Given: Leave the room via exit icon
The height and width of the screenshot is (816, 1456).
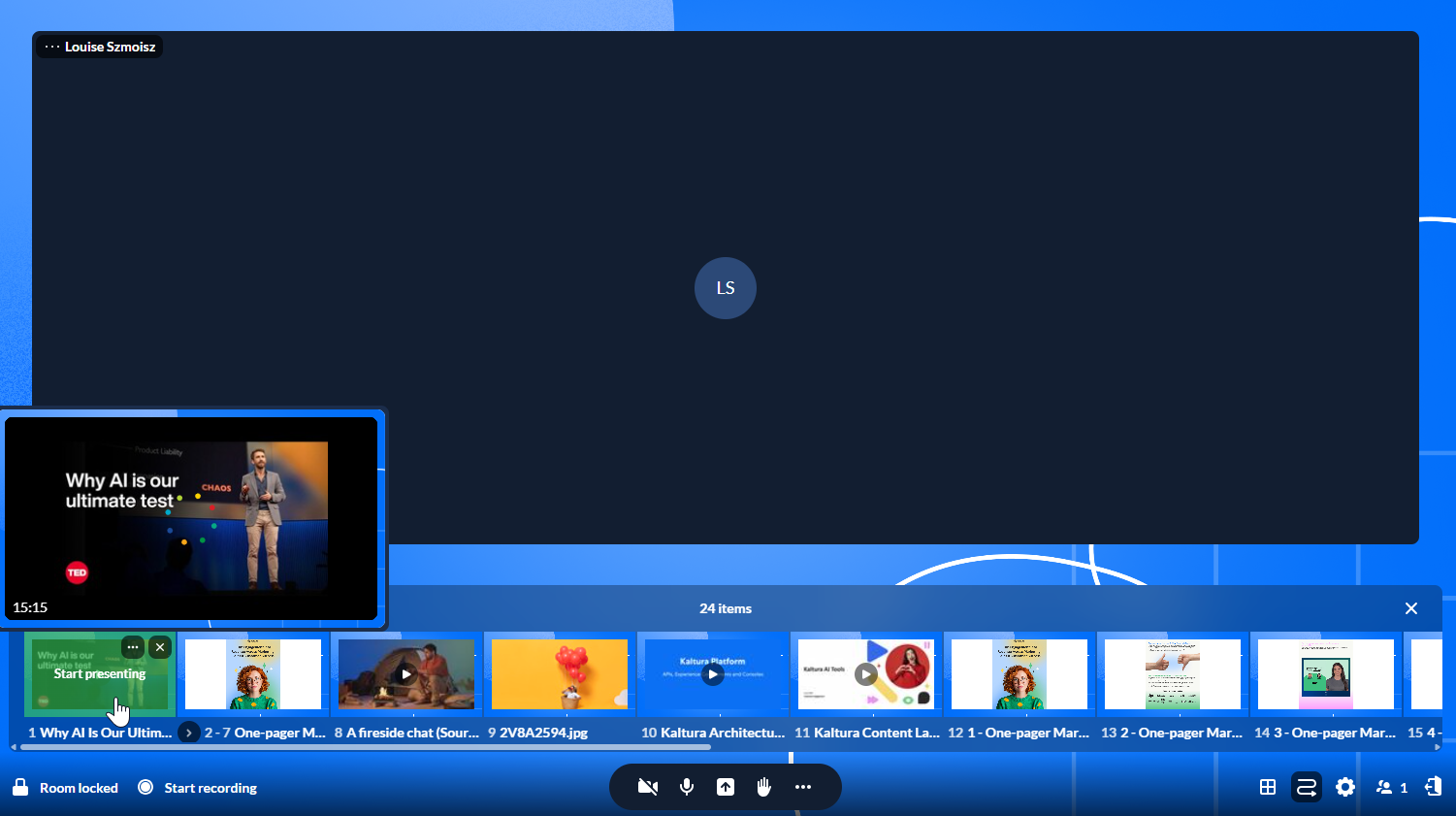Looking at the screenshot, I should [1433, 787].
